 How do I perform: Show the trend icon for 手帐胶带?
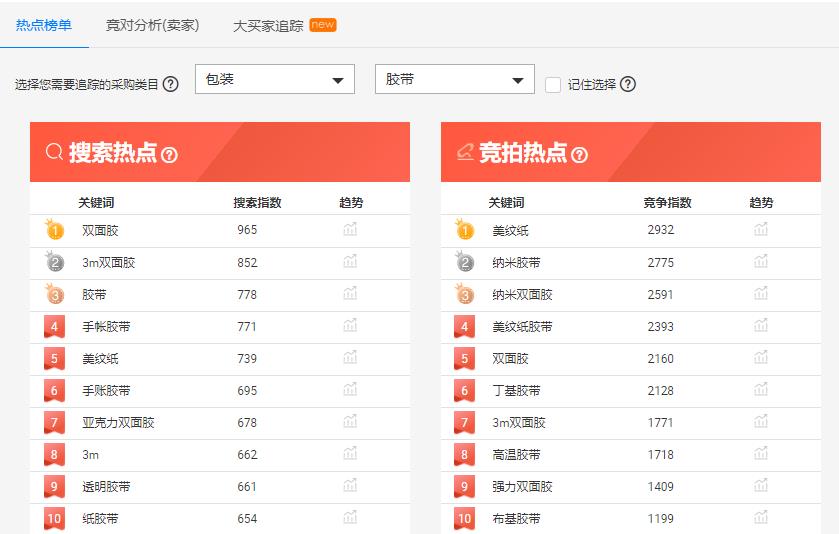pos(350,326)
